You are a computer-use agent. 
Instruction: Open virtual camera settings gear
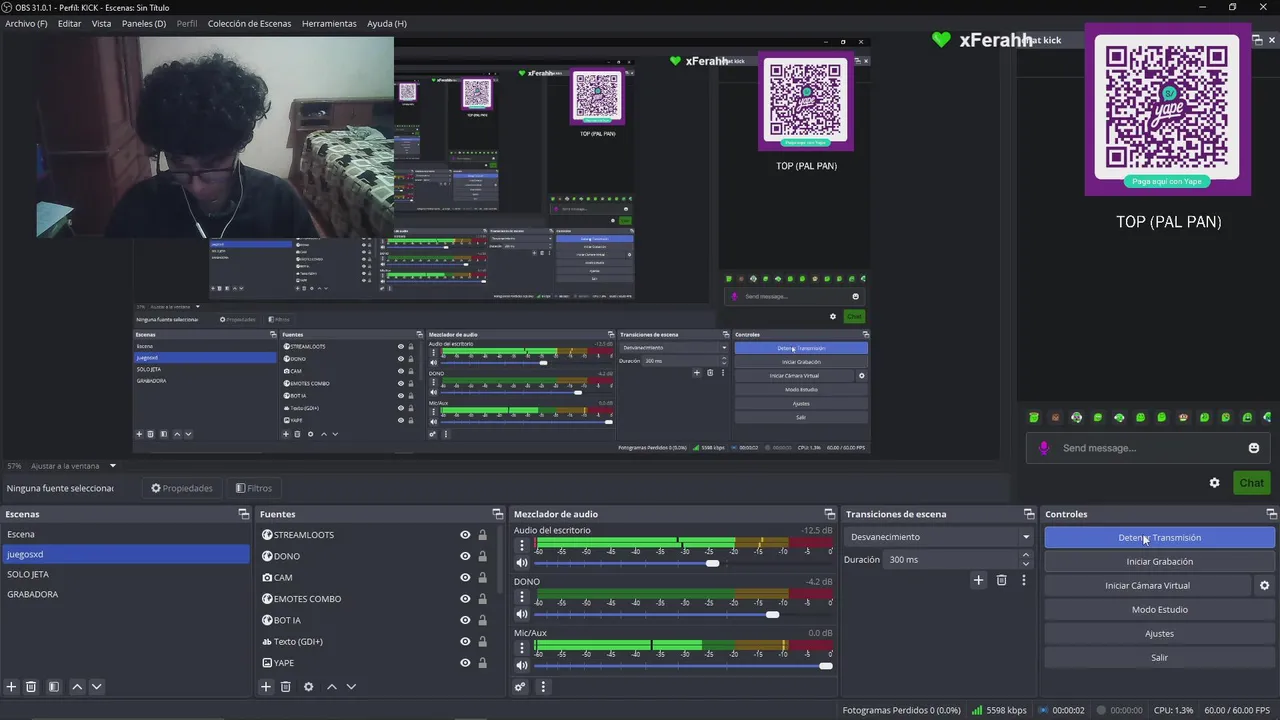[x=1264, y=586]
